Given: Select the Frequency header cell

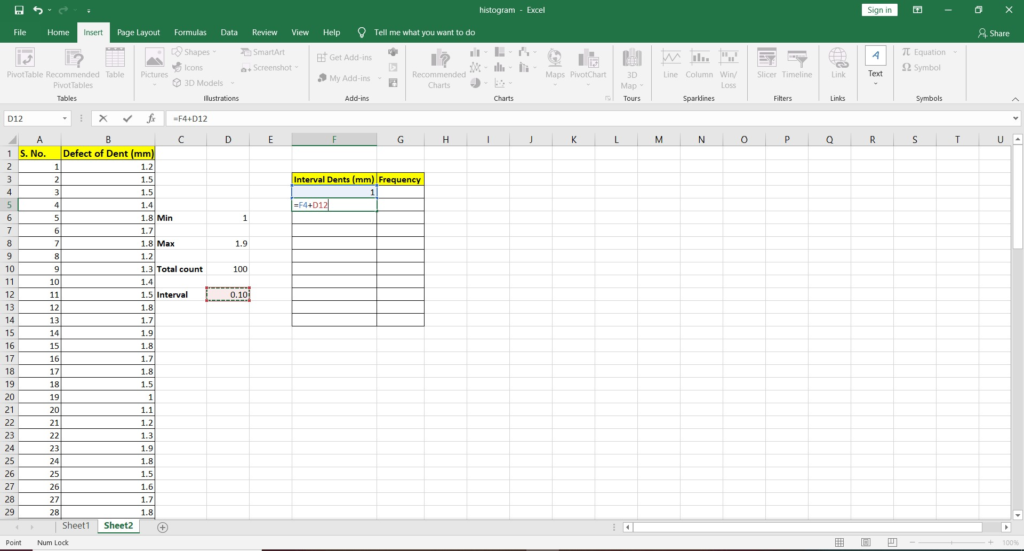Looking at the screenshot, I should point(400,179).
